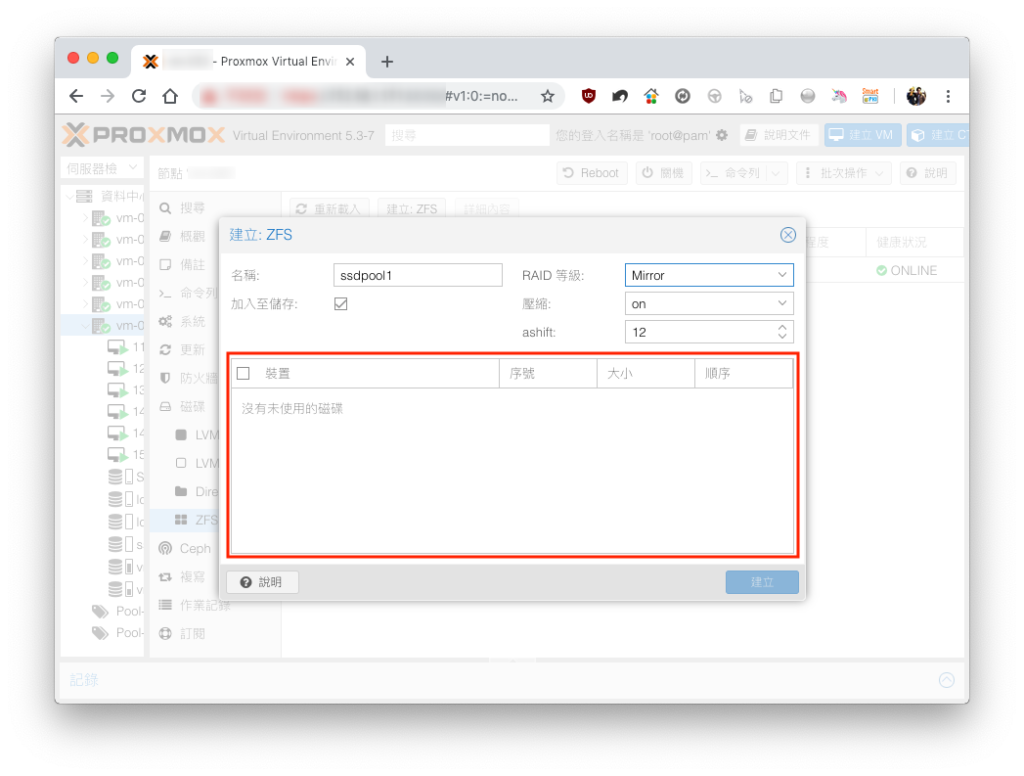1024x776 pixels.
Task: Click the Proxmox logo
Action: click(144, 135)
